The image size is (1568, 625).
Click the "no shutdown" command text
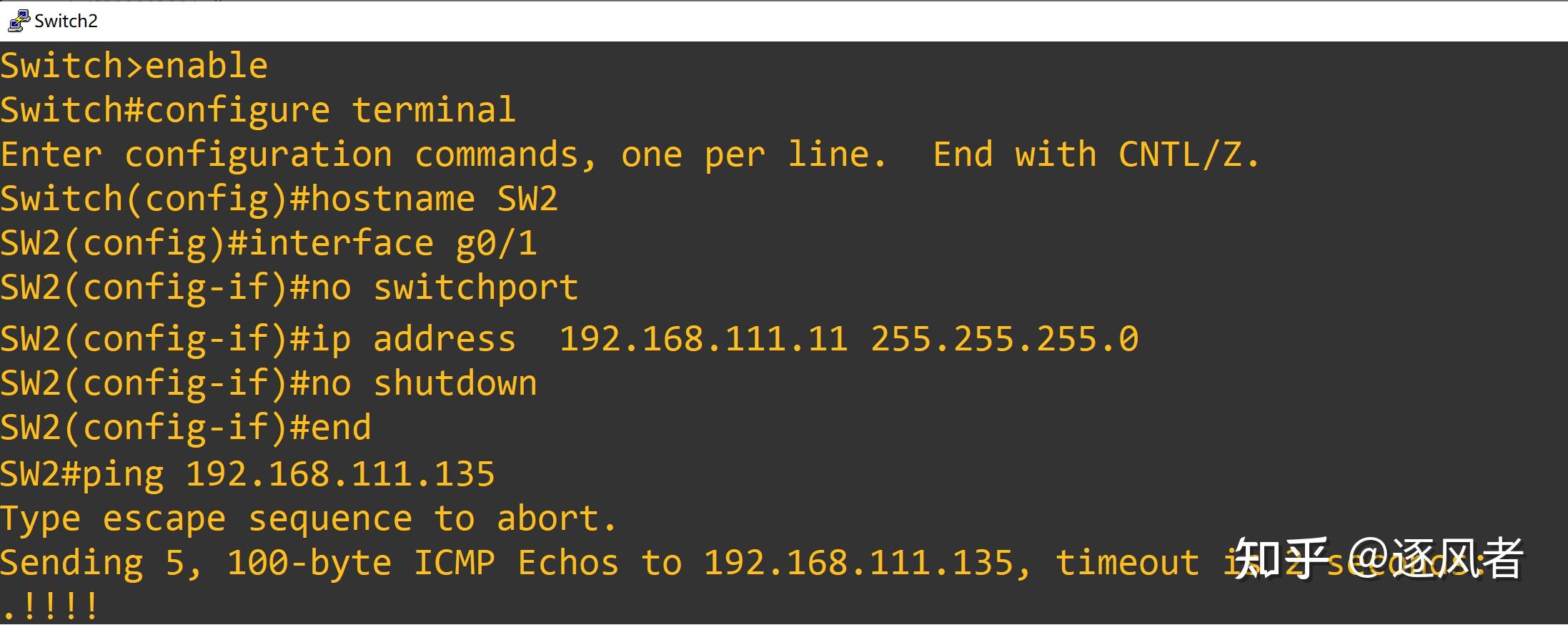click(424, 383)
